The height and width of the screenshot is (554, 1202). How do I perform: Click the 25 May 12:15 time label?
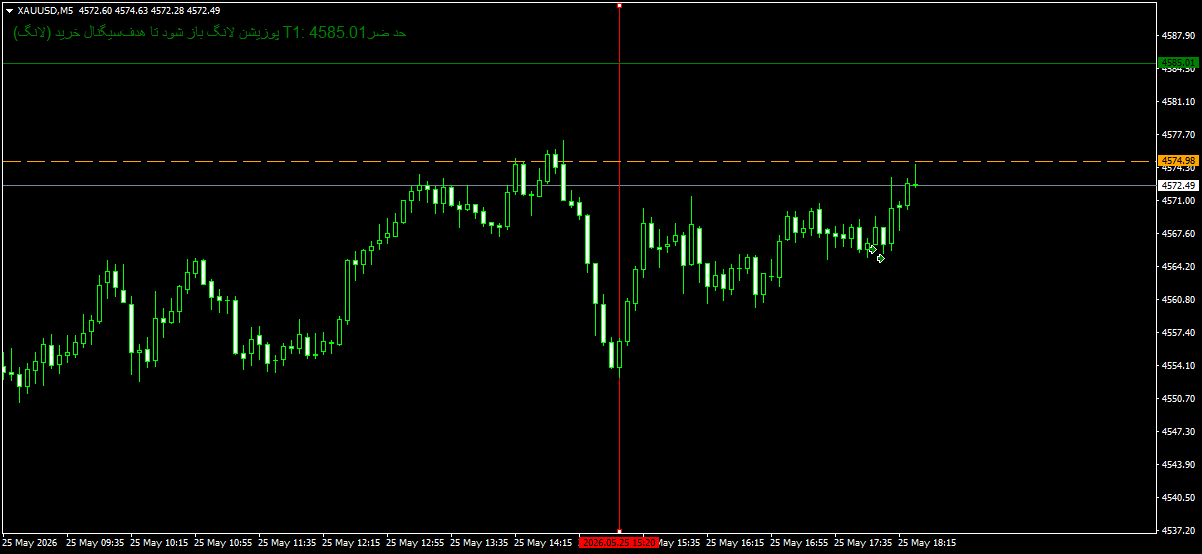pyautogui.click(x=351, y=543)
